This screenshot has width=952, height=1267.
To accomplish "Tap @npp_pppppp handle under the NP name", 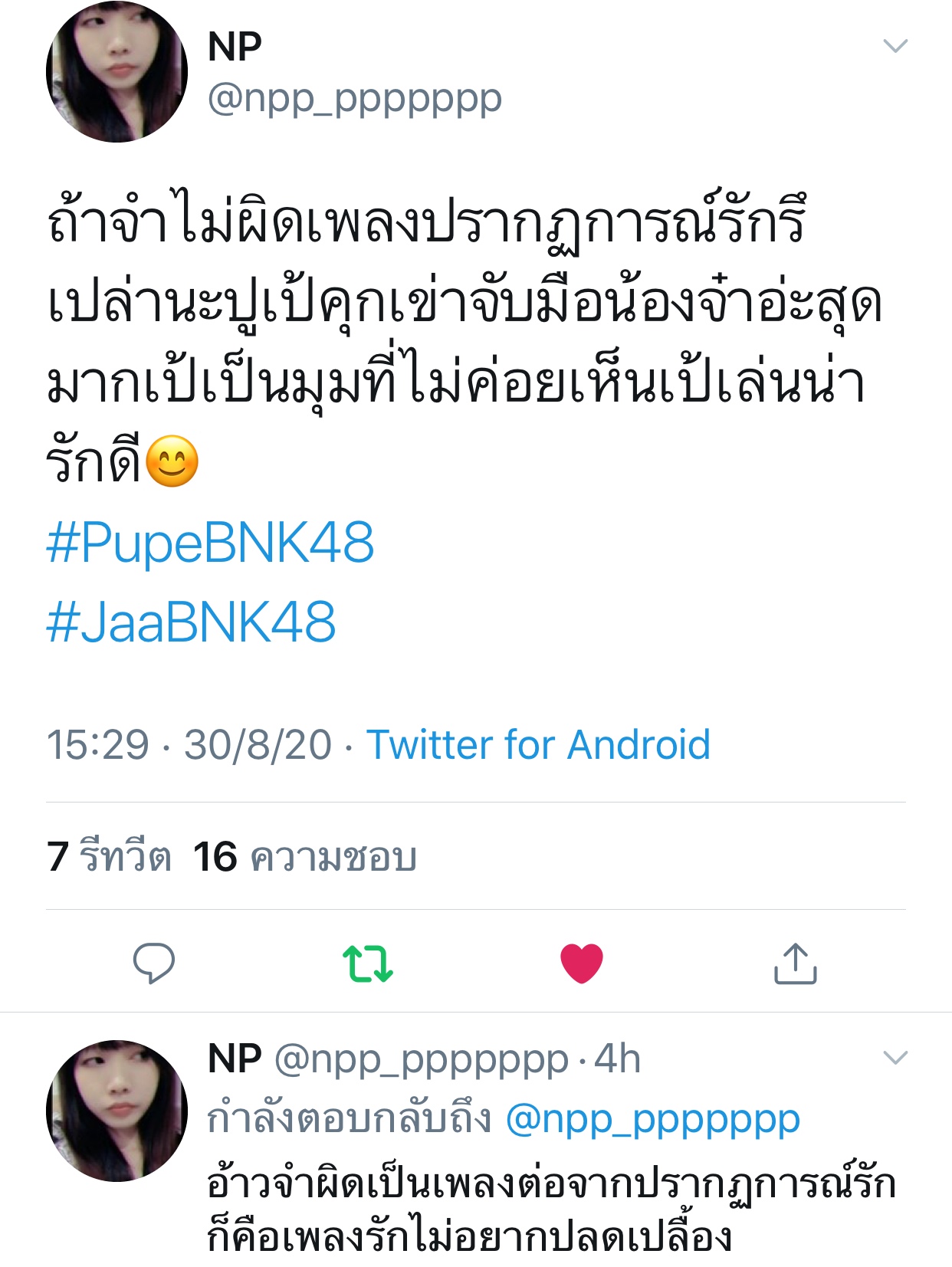I will tap(355, 100).
